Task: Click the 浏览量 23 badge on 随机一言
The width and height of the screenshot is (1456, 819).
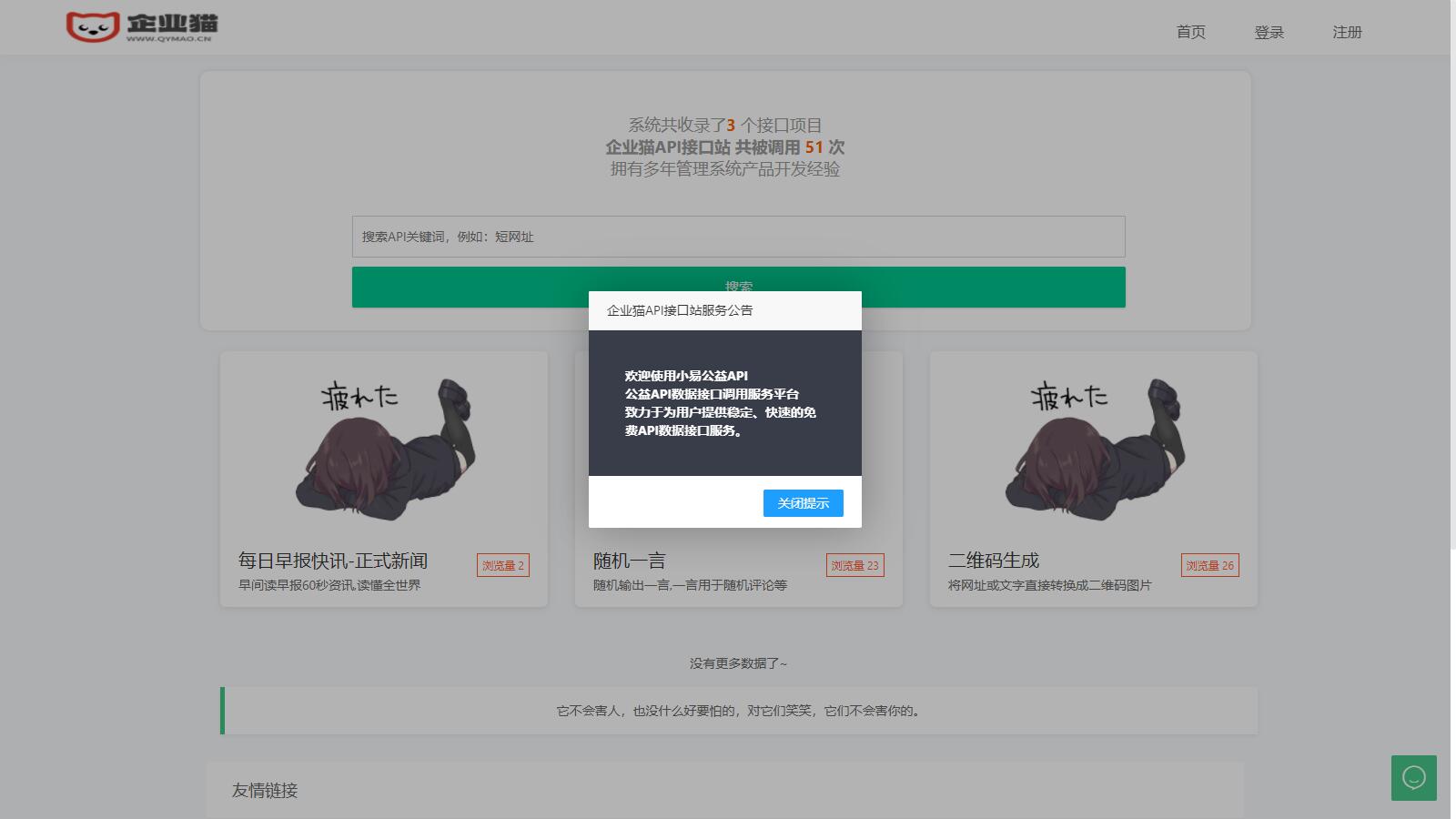Action: [855, 565]
